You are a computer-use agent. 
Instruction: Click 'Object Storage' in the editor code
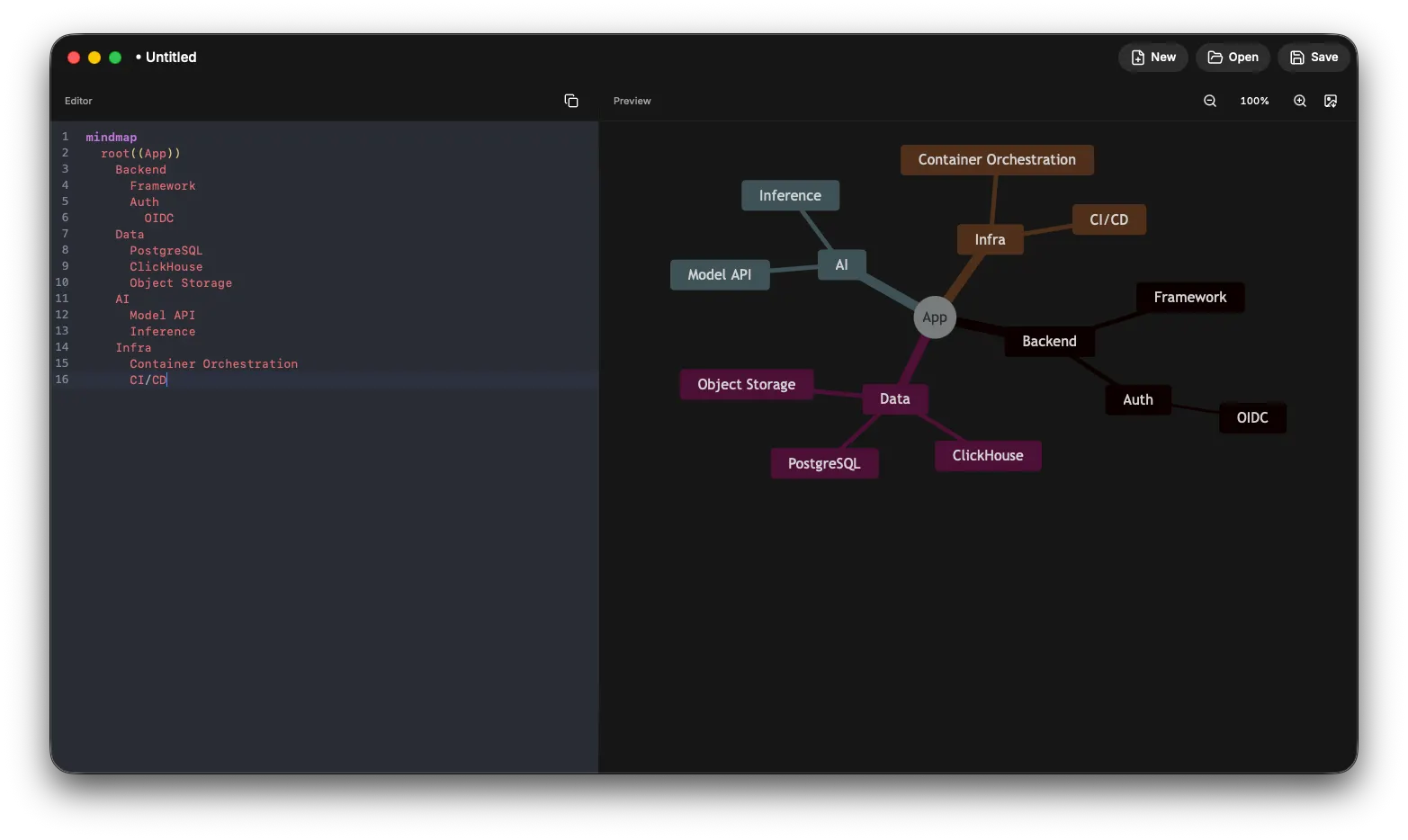[181, 283]
